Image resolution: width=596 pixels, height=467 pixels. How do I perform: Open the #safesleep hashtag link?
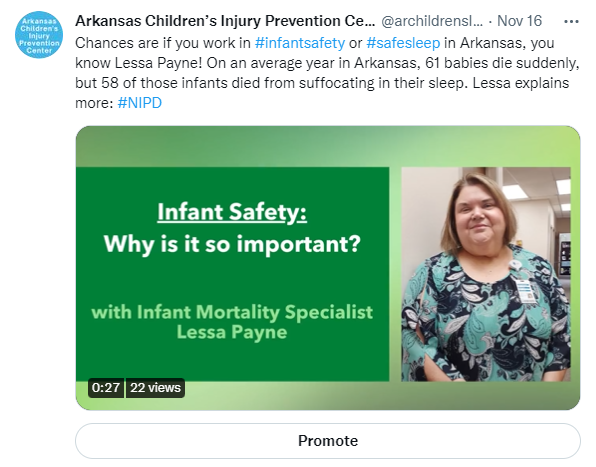coord(403,43)
